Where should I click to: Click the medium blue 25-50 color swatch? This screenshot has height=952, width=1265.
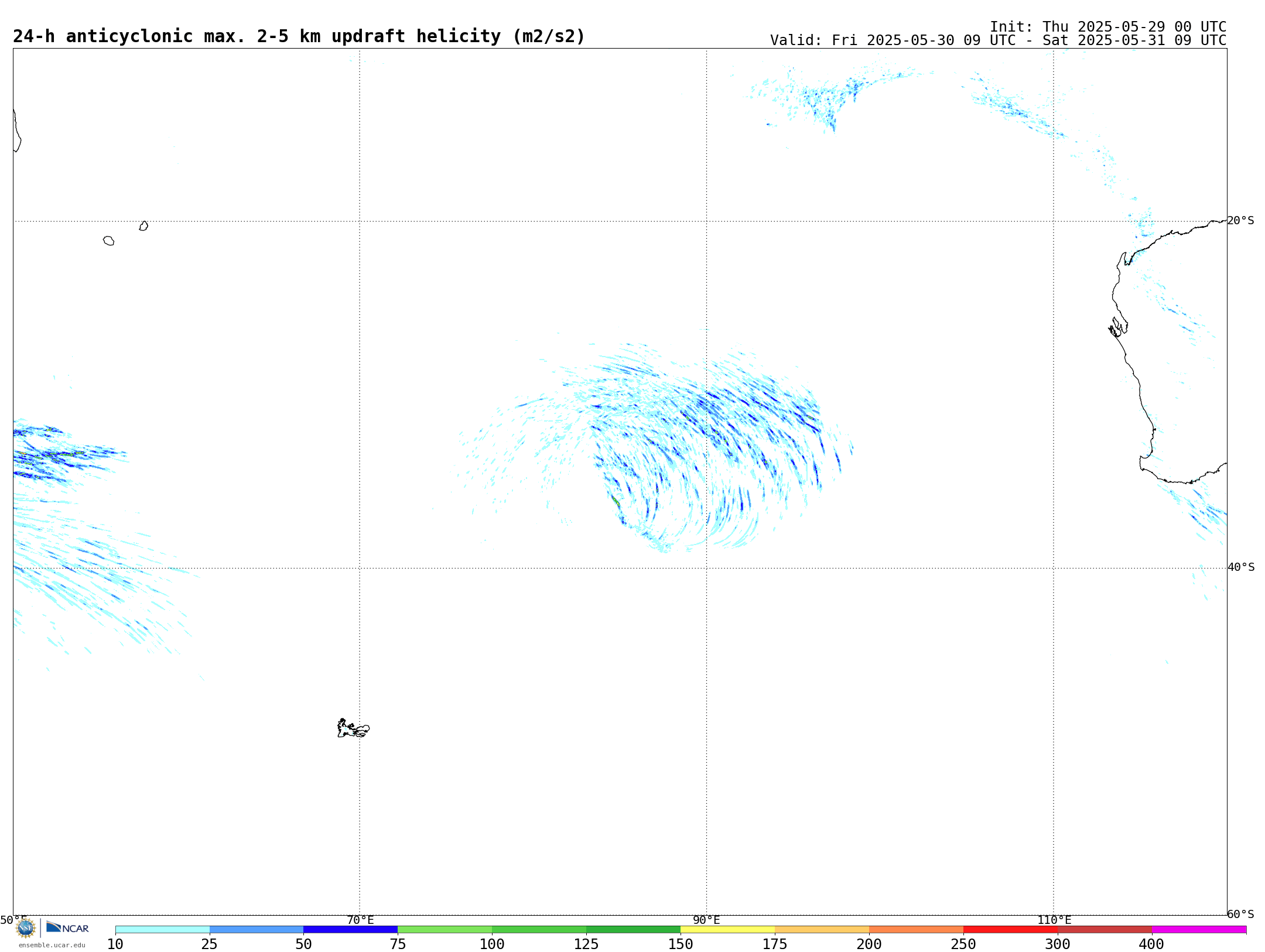[x=257, y=930]
